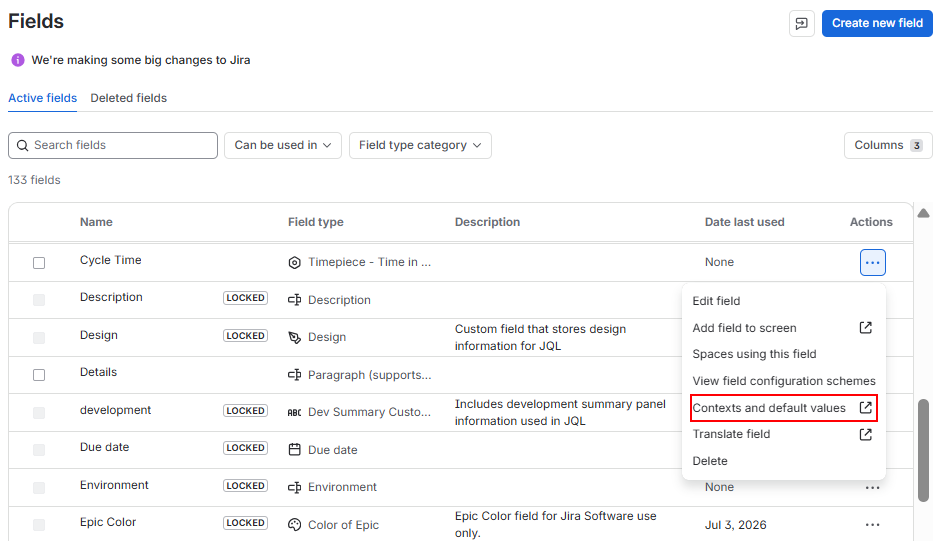
Task: Tick the Details row checkbox
Action: tap(39, 375)
